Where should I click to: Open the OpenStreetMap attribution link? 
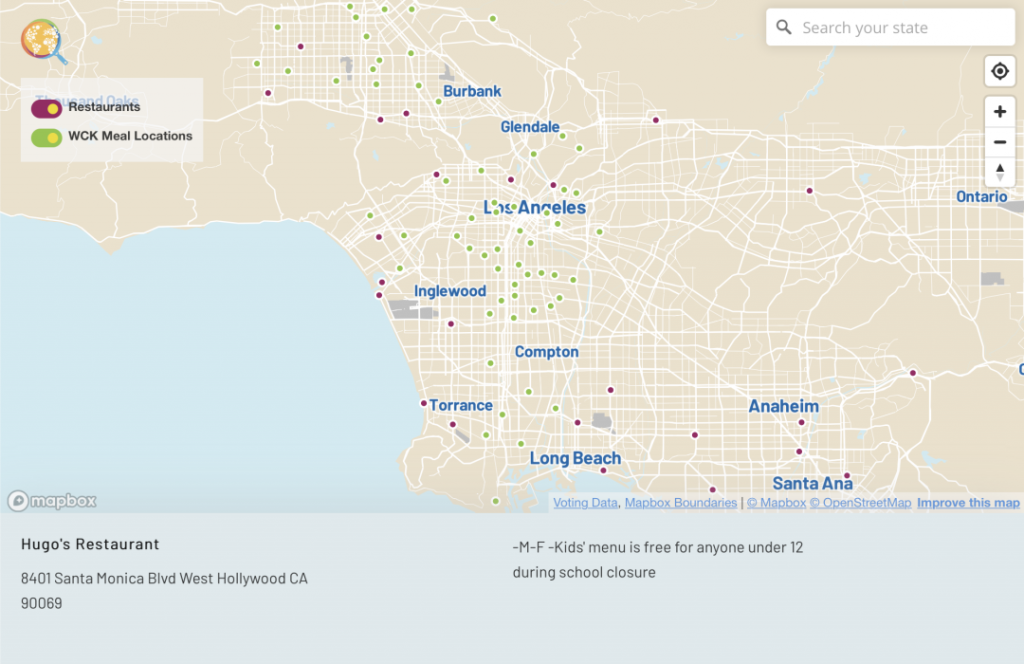pos(860,503)
